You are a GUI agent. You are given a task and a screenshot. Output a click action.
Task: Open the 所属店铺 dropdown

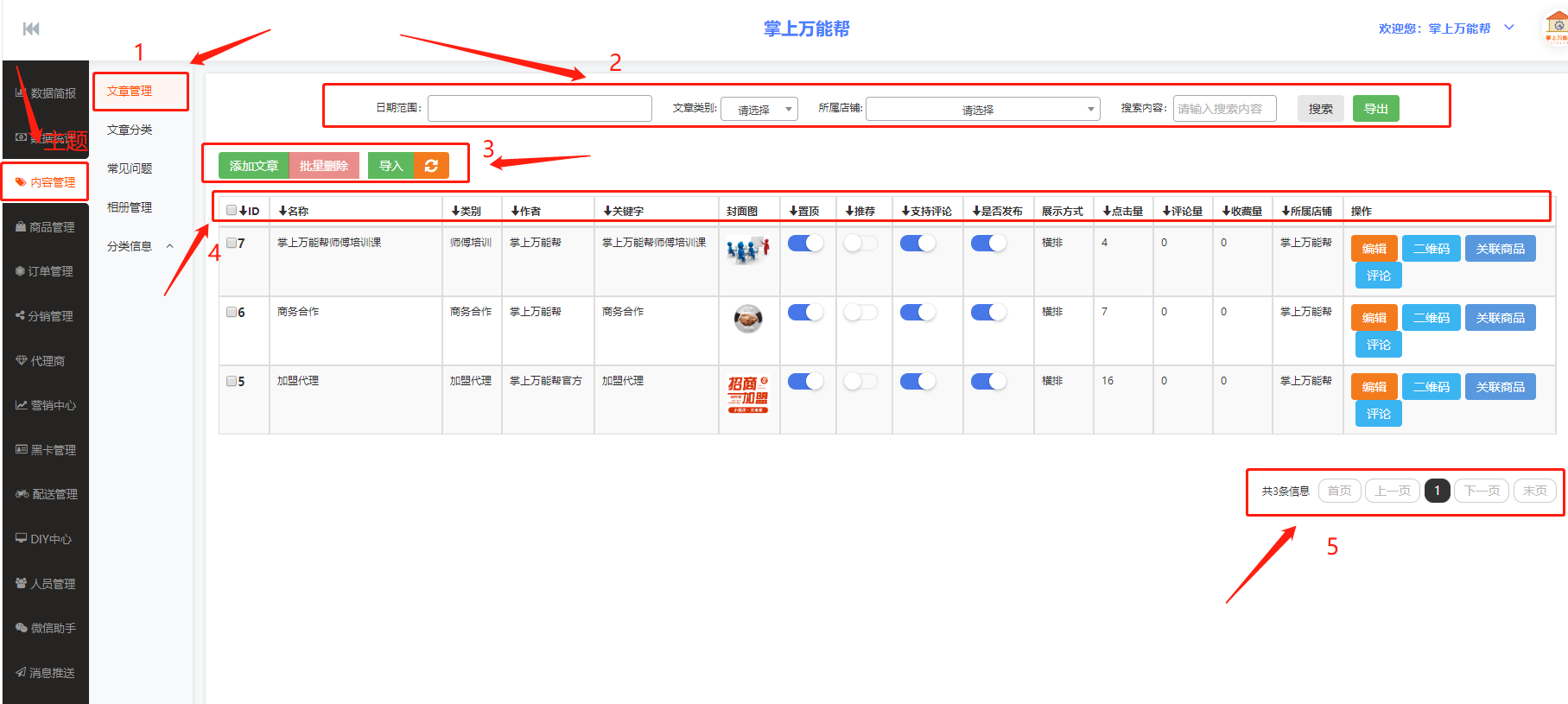coord(982,110)
